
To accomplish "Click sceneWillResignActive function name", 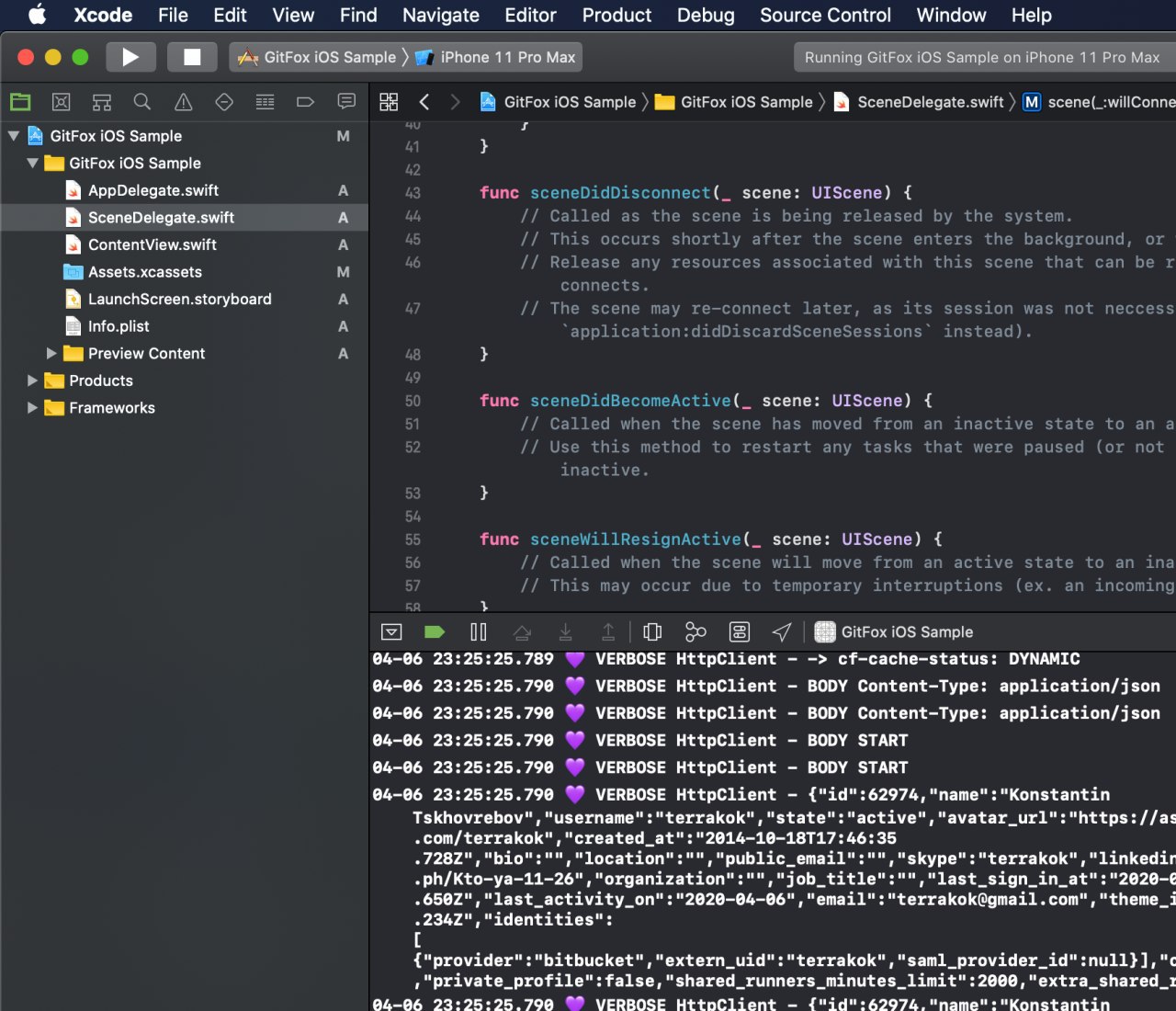I will click(x=636, y=540).
